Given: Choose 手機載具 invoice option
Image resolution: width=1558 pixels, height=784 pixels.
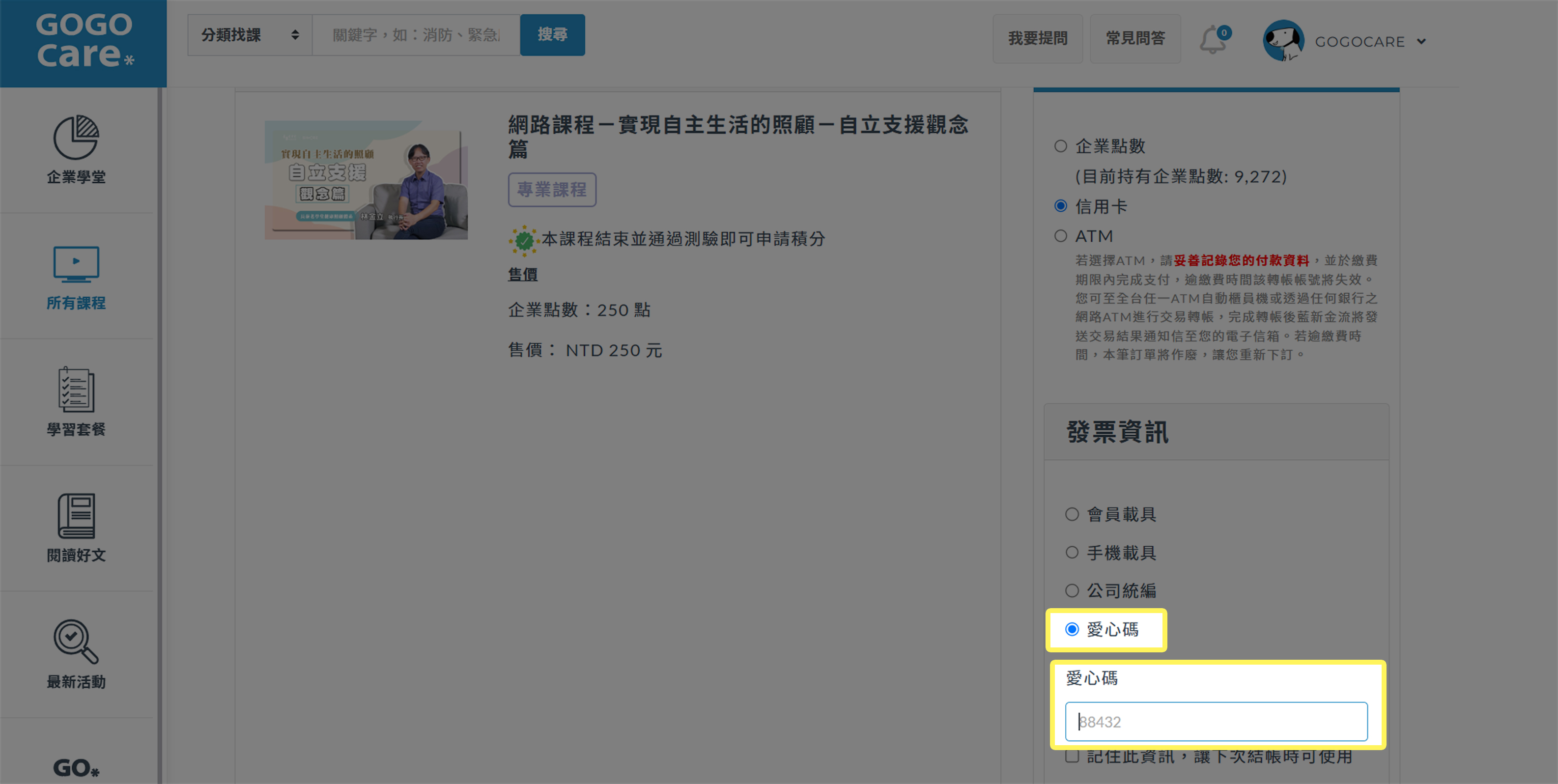Looking at the screenshot, I should tap(1072, 553).
